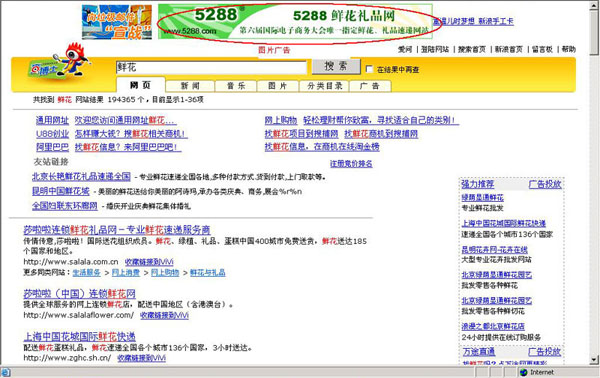Viewport: 600px width, 378px height.
Task: Open the 新浪手工卡 link beside the banner
Action: (496, 21)
